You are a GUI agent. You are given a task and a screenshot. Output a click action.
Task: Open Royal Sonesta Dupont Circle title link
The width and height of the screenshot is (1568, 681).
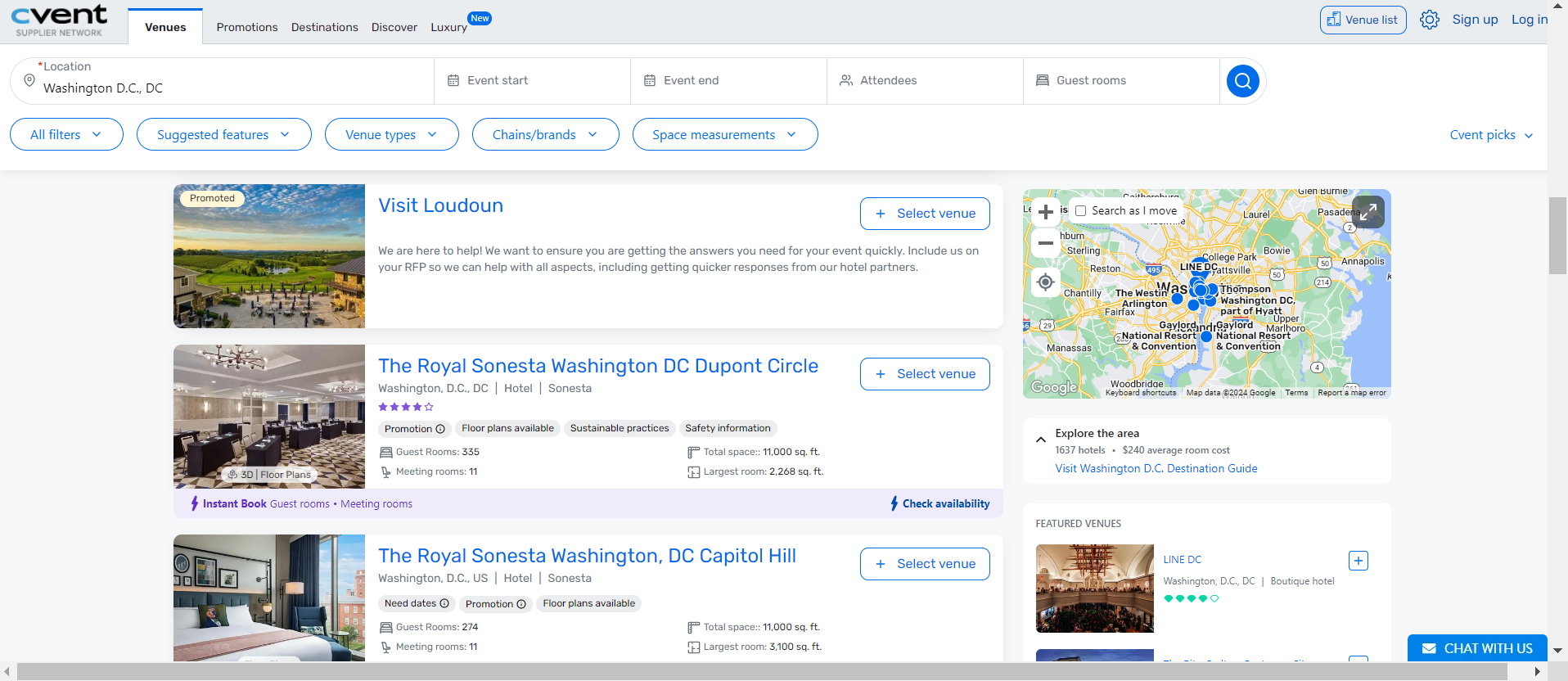[598, 366]
